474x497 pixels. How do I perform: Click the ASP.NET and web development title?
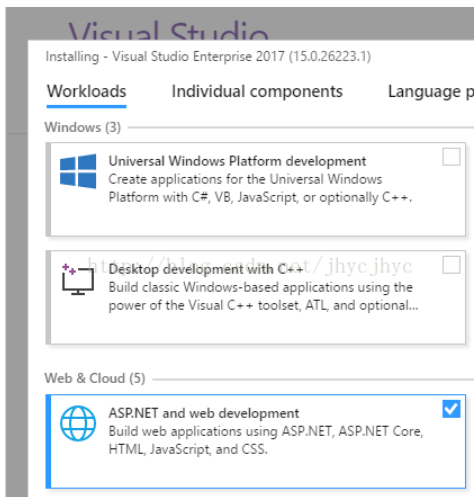point(204,413)
